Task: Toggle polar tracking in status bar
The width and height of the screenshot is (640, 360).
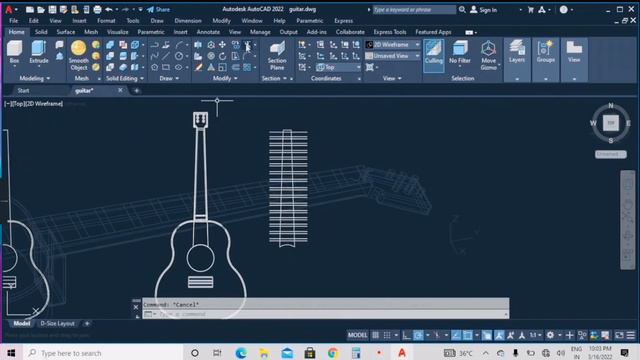Action: pos(418,335)
